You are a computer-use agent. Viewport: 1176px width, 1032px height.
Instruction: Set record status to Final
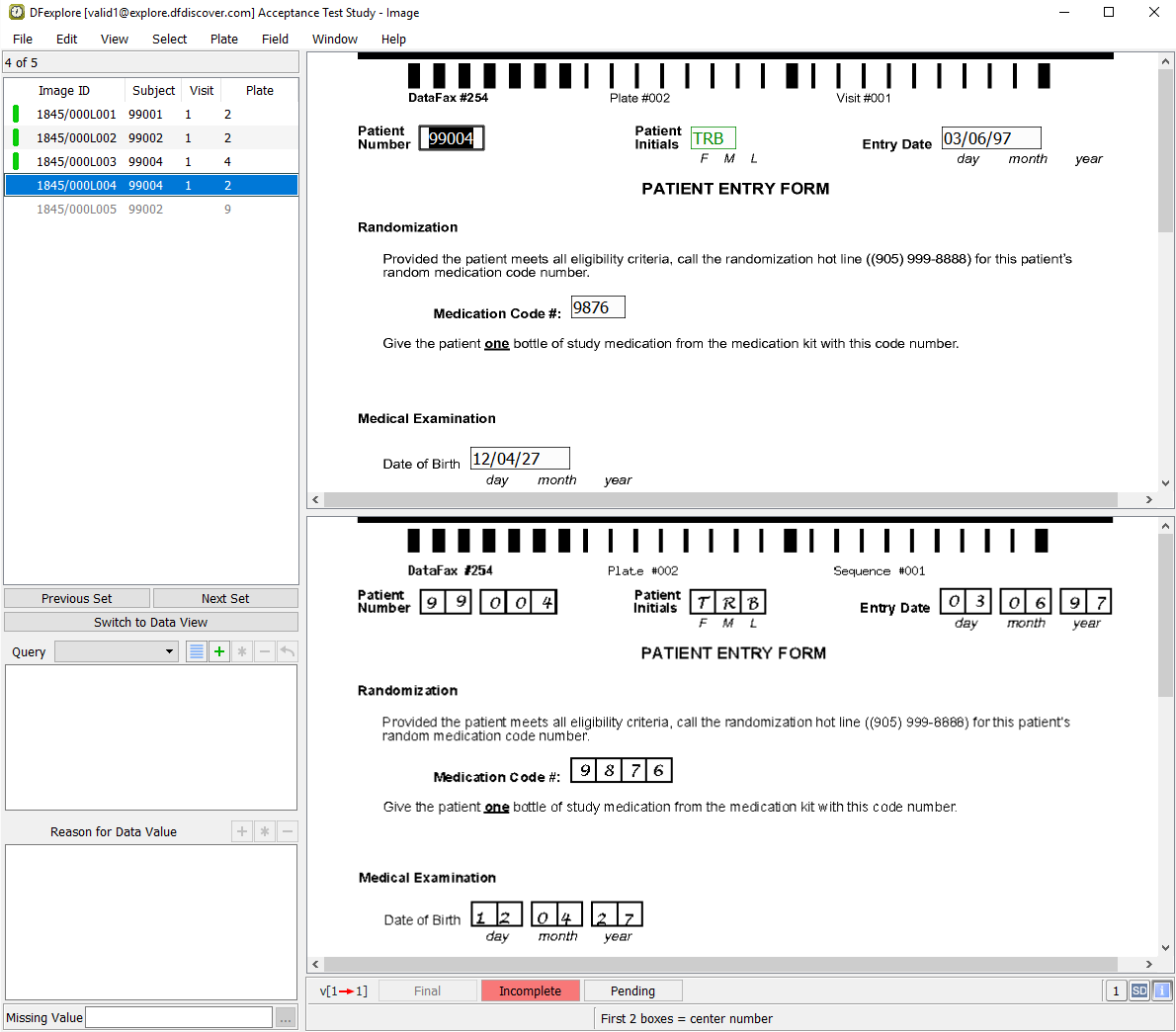click(x=427, y=990)
